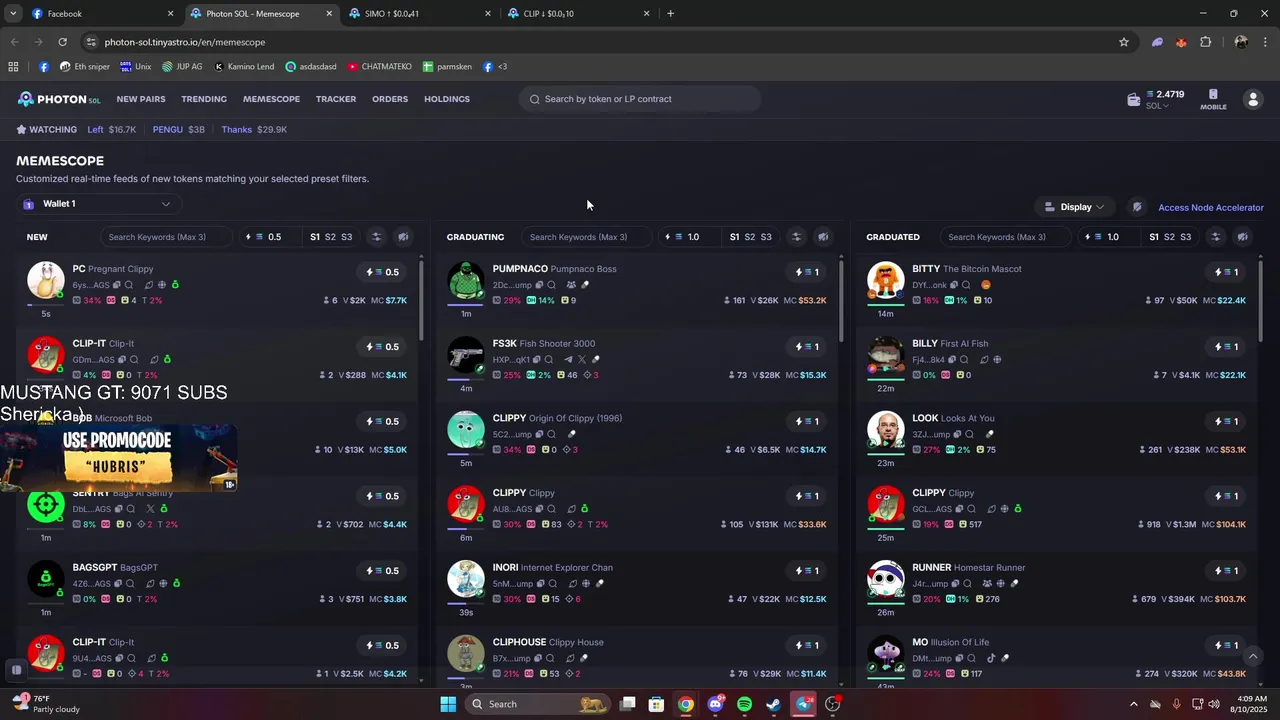Open the wallet icon in the header
The height and width of the screenshot is (720, 1280).
1133,100
